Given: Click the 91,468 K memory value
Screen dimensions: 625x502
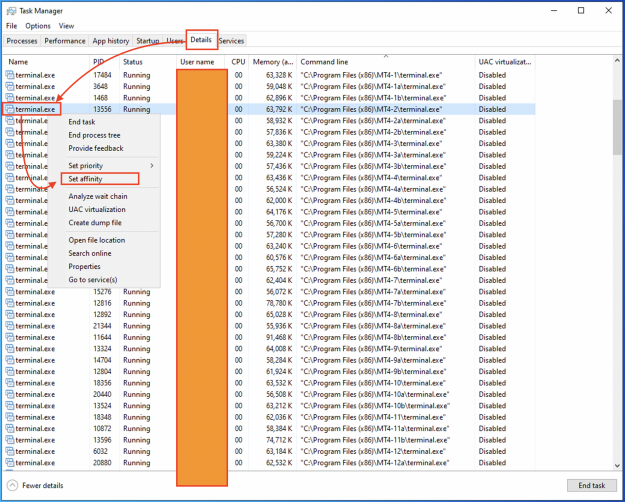Looking at the screenshot, I should 279,337.
